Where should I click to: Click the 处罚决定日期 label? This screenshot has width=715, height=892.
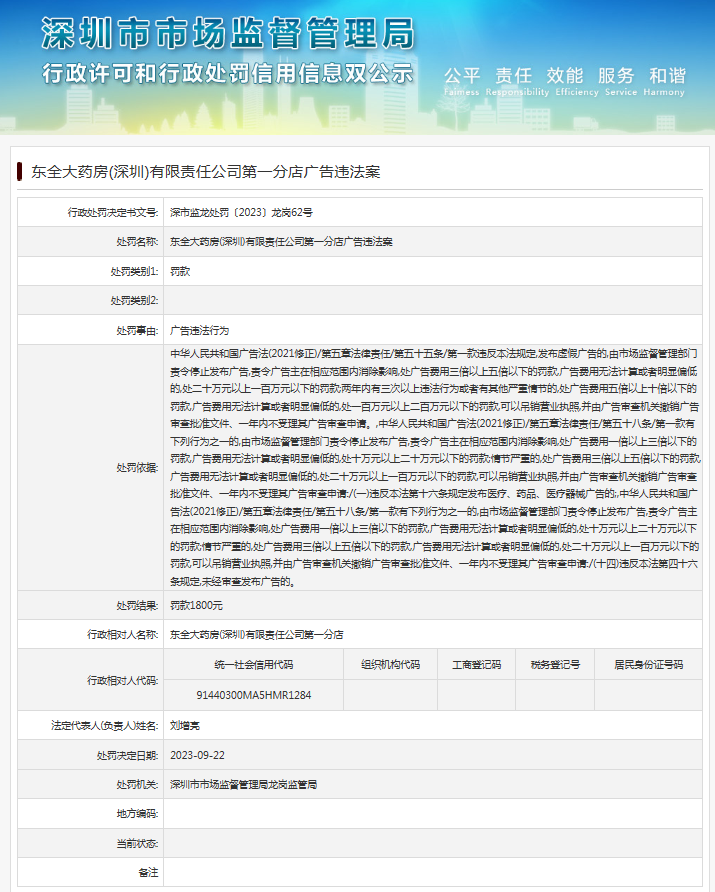127,755
